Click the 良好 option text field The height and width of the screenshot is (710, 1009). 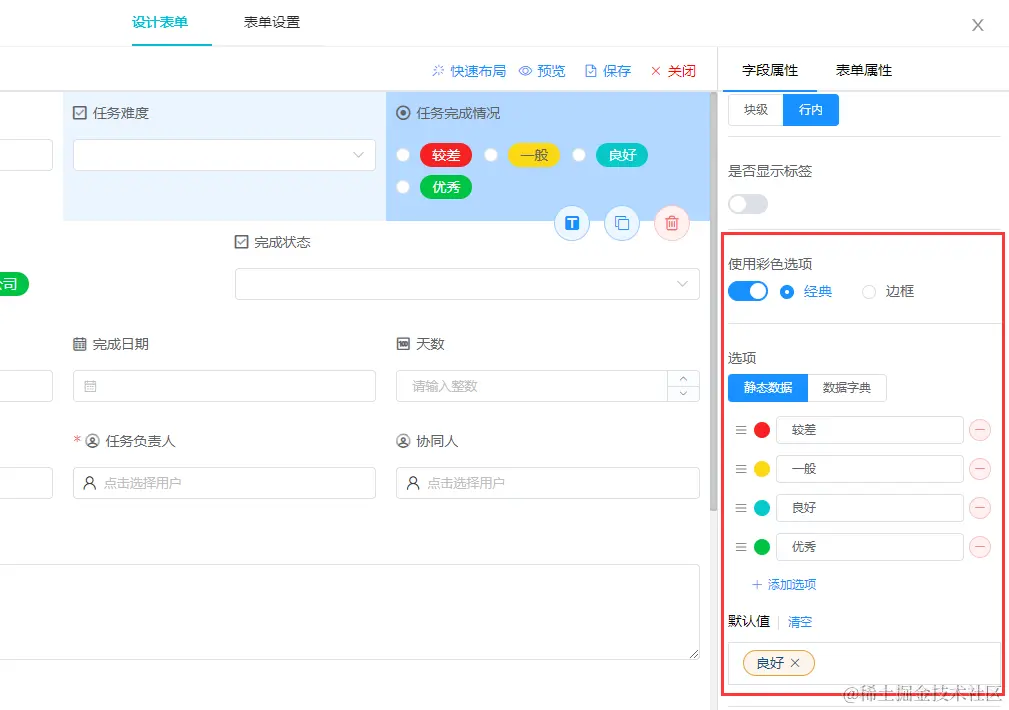[869, 508]
